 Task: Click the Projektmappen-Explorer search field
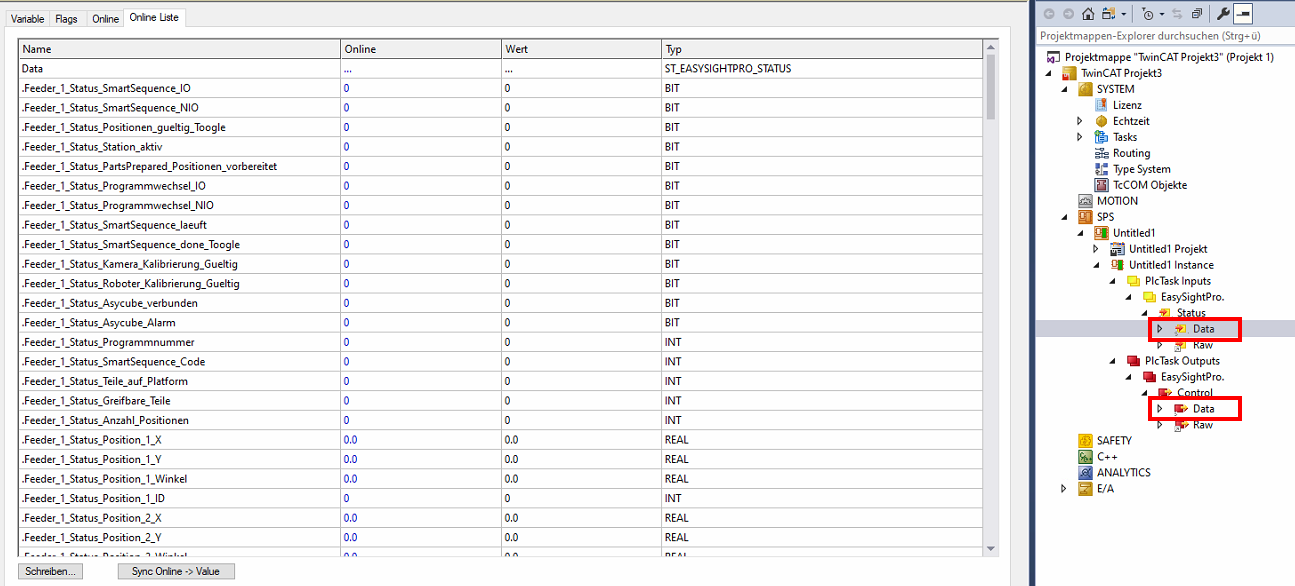1160,35
